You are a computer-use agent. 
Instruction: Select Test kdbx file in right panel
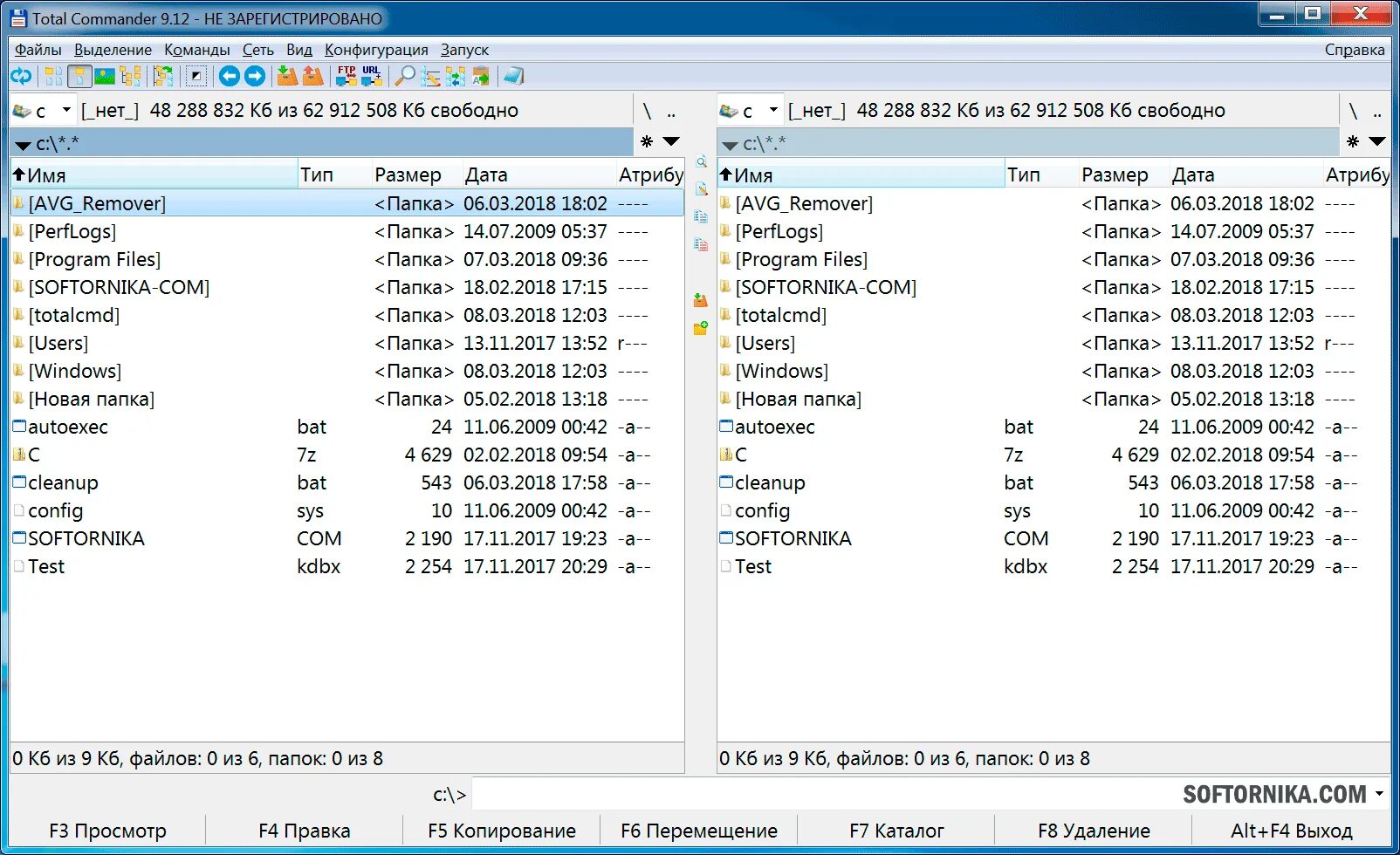pos(1053,566)
